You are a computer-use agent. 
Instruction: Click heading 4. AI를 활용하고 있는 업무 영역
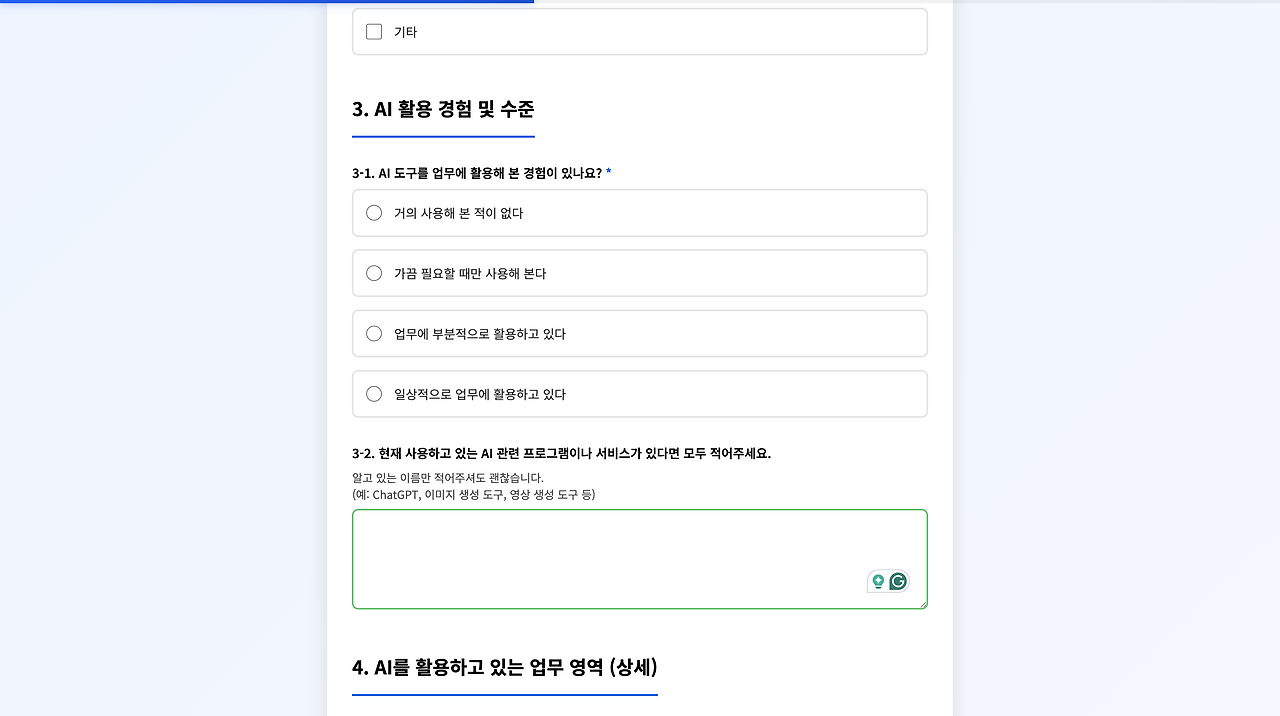pyautogui.click(x=504, y=667)
